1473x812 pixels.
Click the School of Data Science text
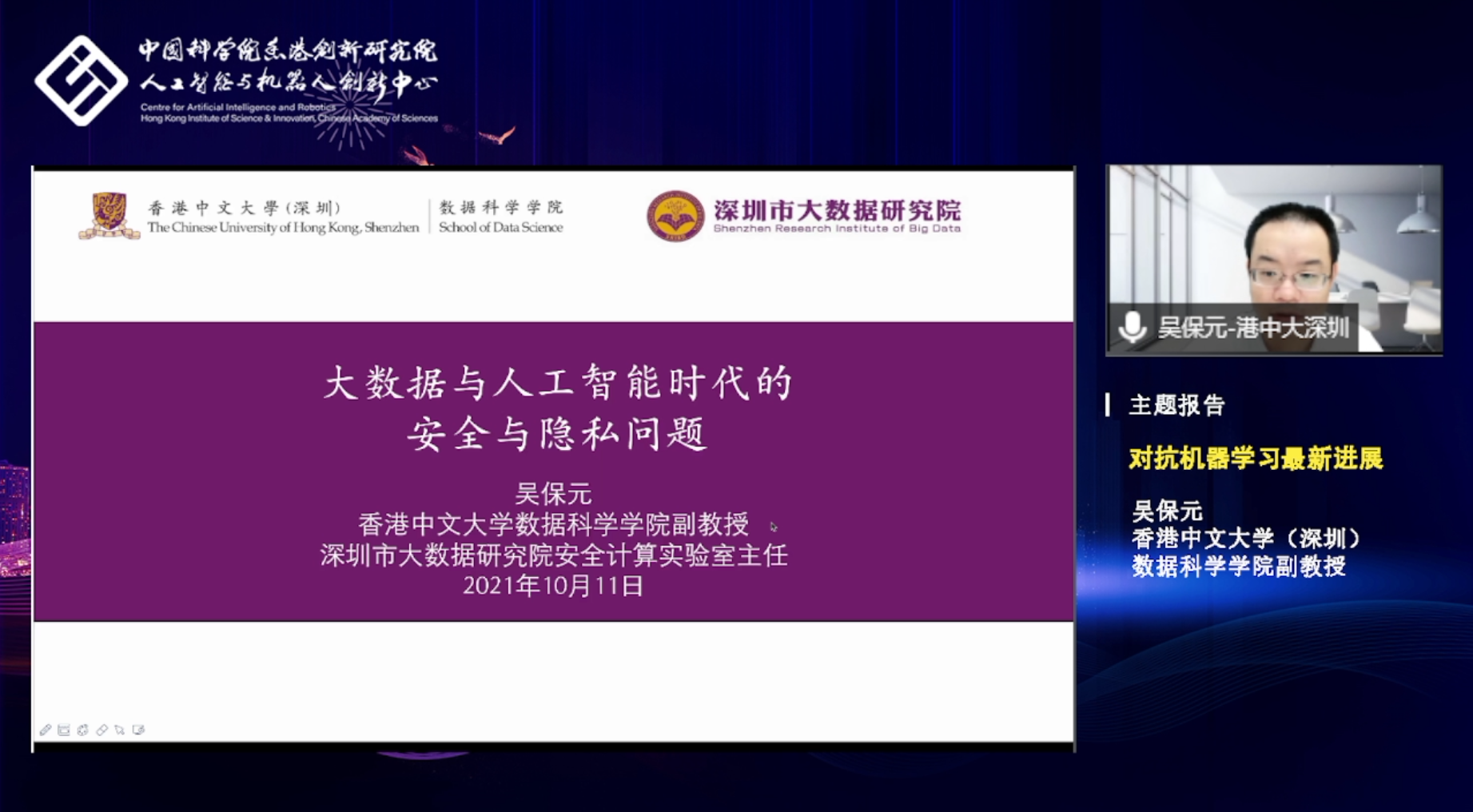click(500, 228)
